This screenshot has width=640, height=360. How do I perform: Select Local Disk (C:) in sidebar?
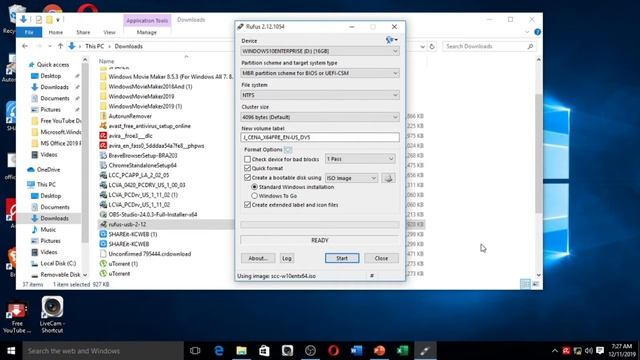click(x=58, y=264)
